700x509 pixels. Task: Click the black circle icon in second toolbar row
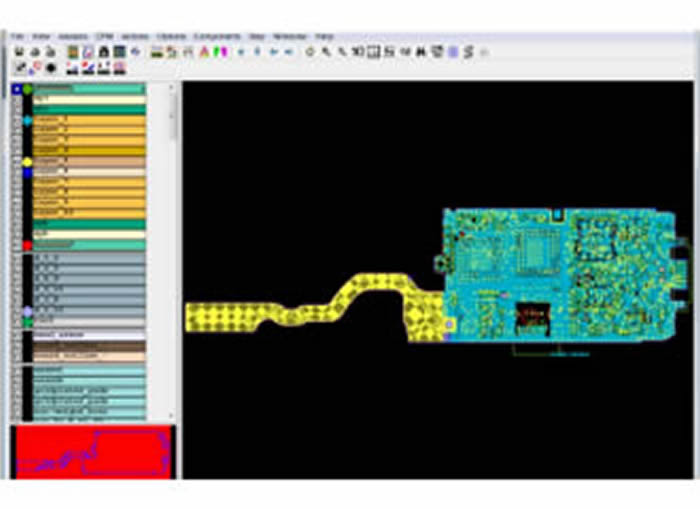[x=50, y=68]
